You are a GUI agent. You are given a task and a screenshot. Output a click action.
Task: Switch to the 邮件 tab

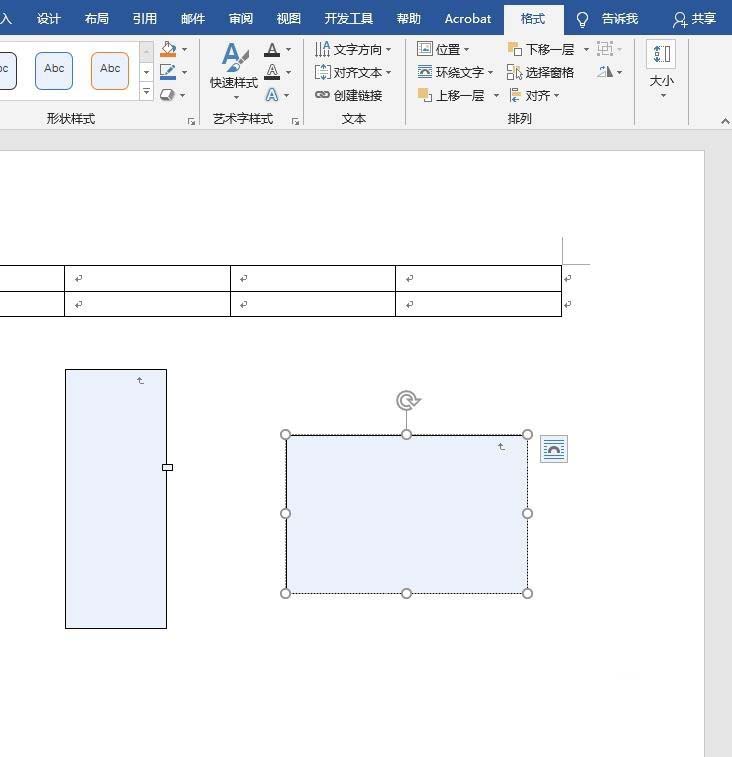coord(193,19)
